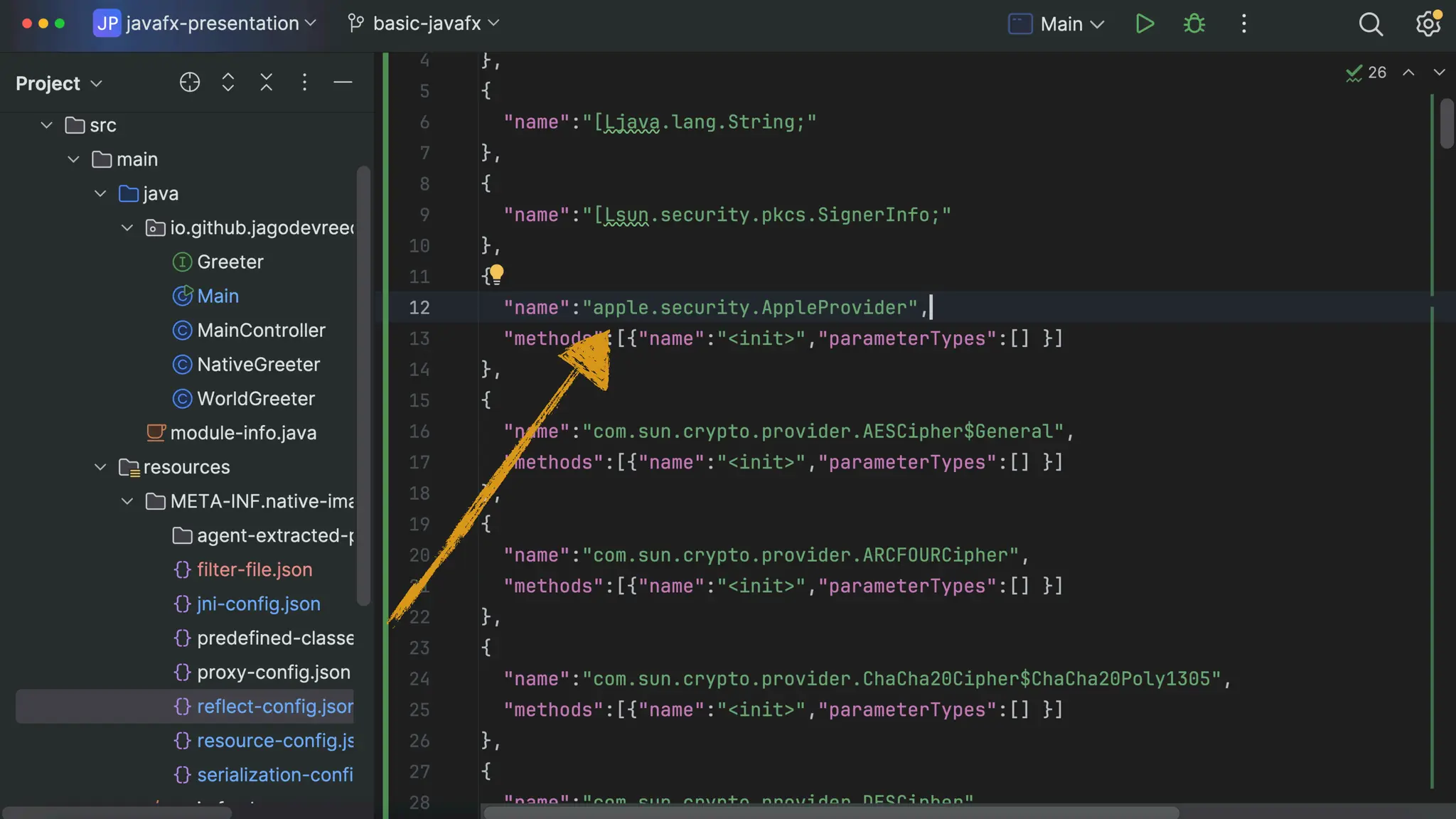Click editor vertical scrollbar thumb
This screenshot has width=1456, height=819.
click(1446, 124)
